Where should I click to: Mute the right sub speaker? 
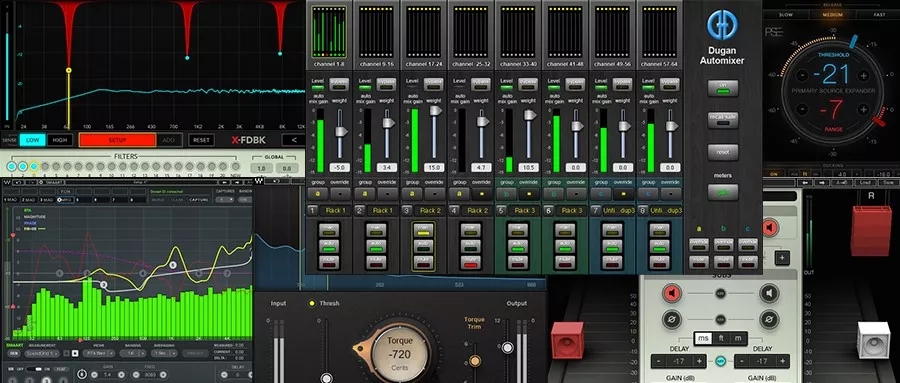[x=769, y=293]
